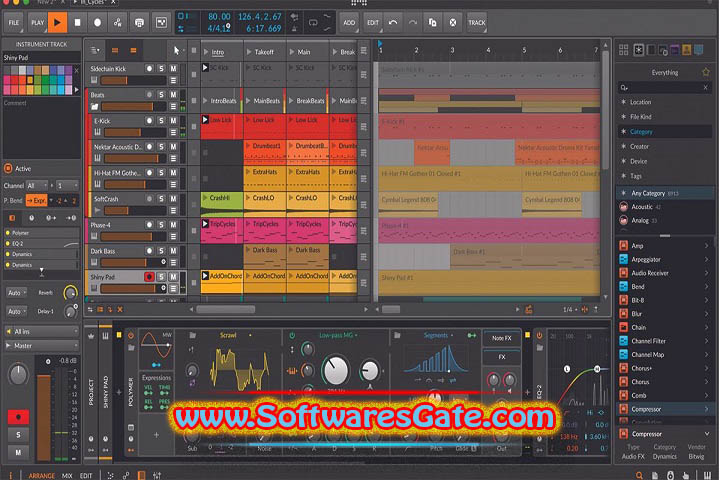Click the ADD button
The image size is (720, 480).
pyautogui.click(x=349, y=23)
